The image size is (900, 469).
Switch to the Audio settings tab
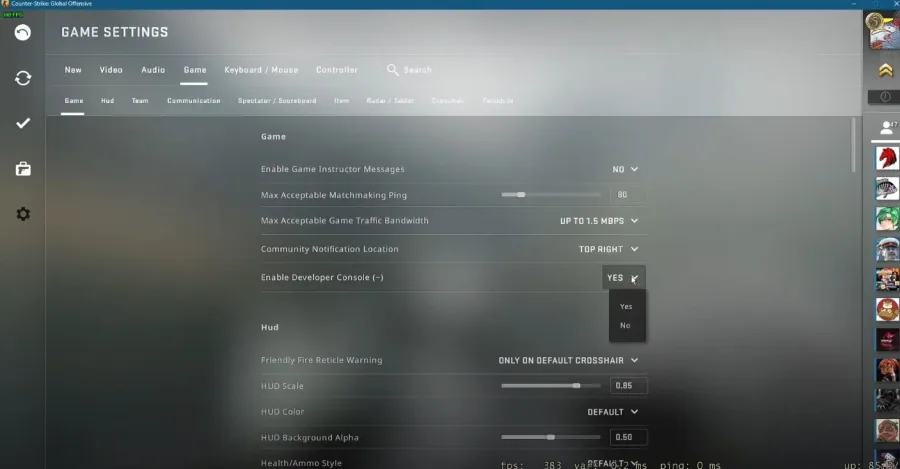(x=153, y=70)
